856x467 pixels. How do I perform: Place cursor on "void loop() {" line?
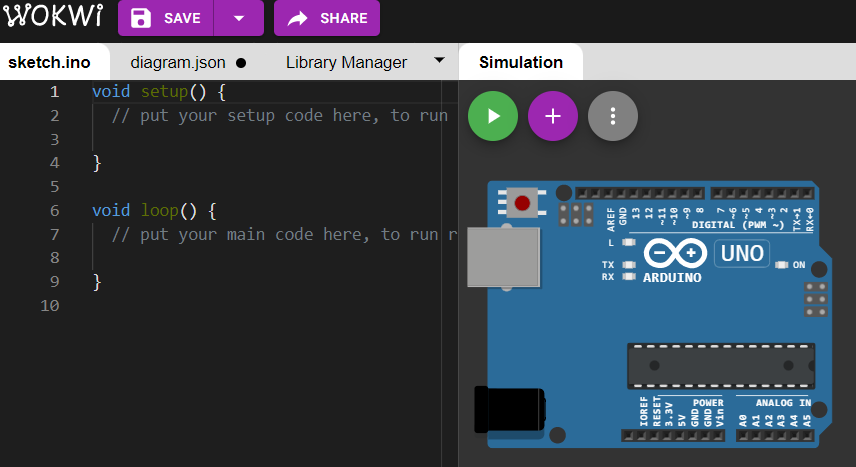(154, 210)
